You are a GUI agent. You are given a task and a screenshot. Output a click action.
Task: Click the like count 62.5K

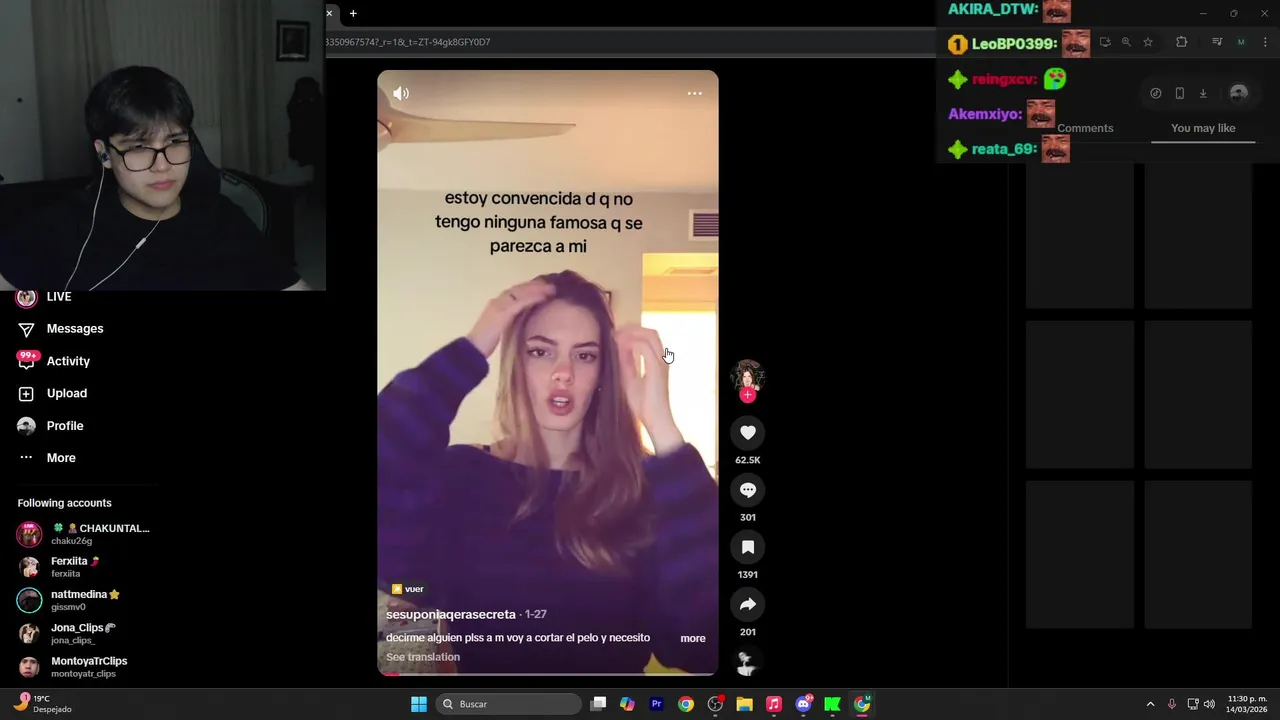[x=747, y=460]
